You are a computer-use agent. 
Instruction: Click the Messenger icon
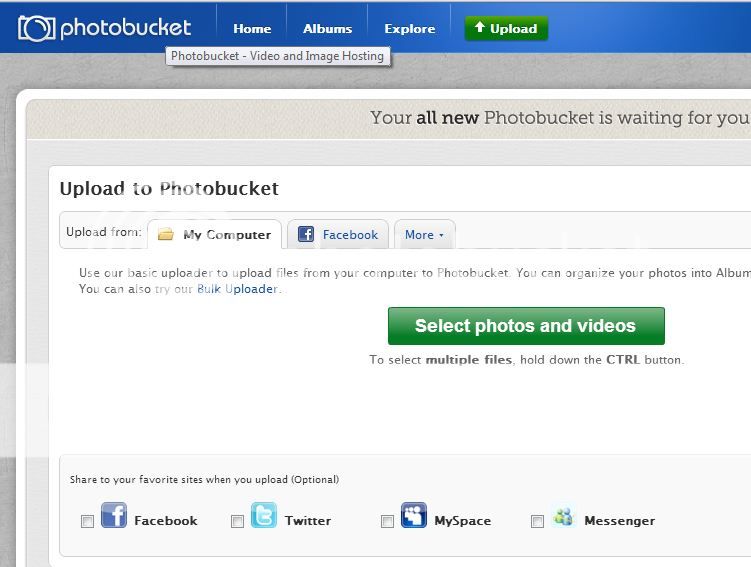(x=564, y=517)
